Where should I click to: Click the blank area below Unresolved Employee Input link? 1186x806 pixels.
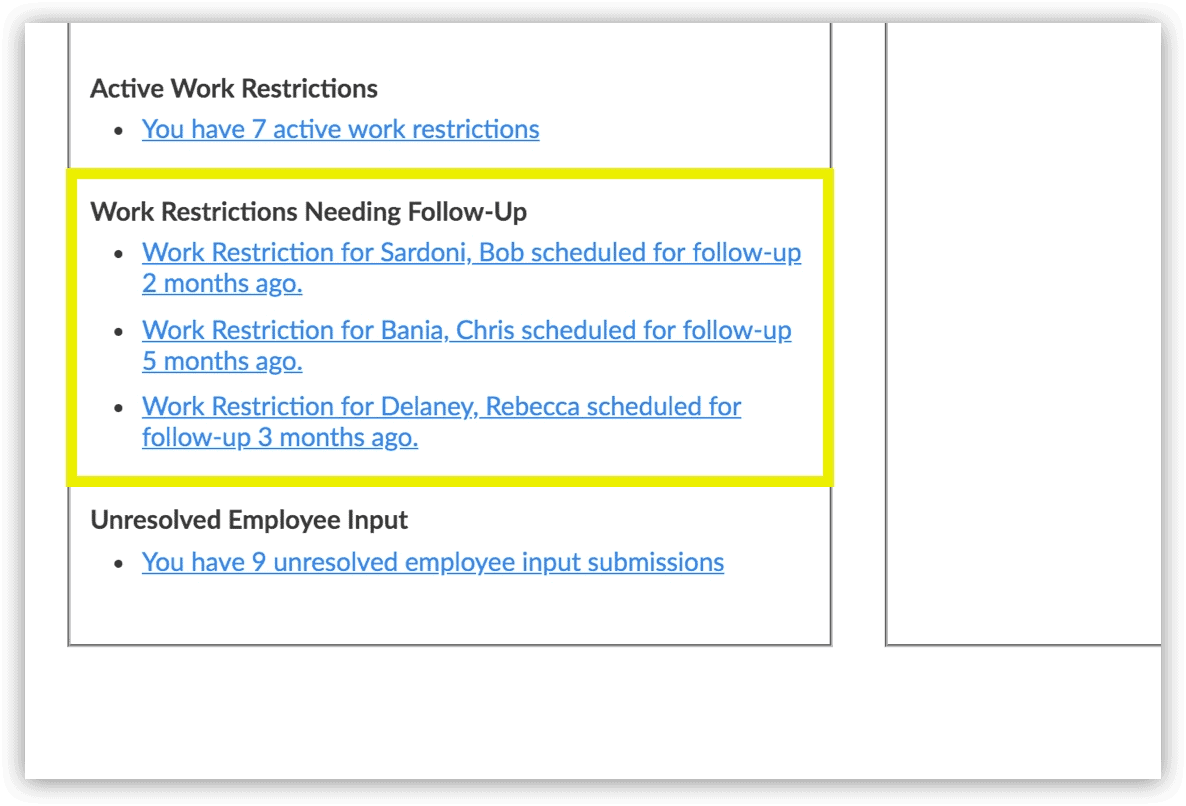tap(450, 610)
